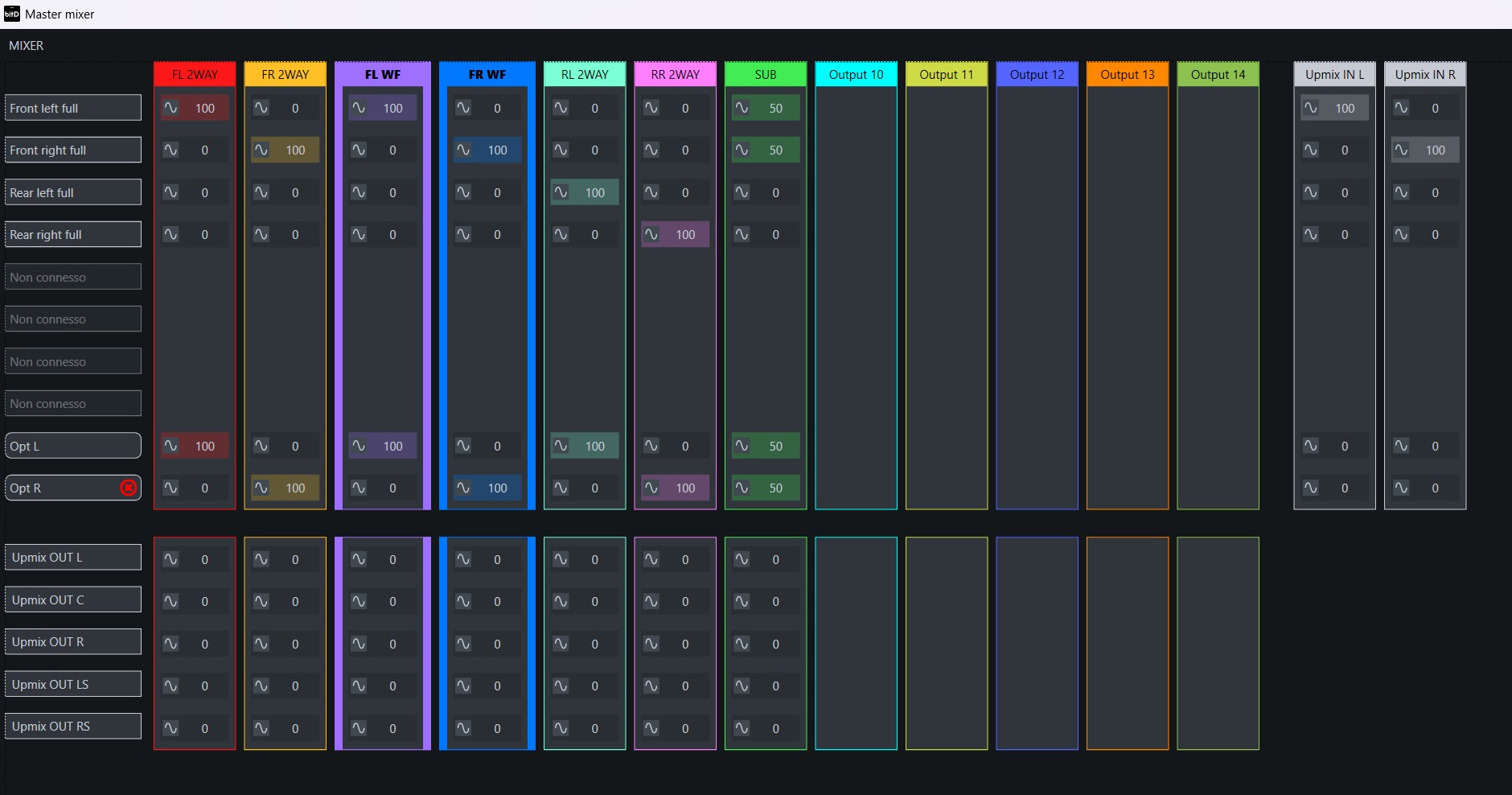Click the Rear right full input label

(73, 234)
